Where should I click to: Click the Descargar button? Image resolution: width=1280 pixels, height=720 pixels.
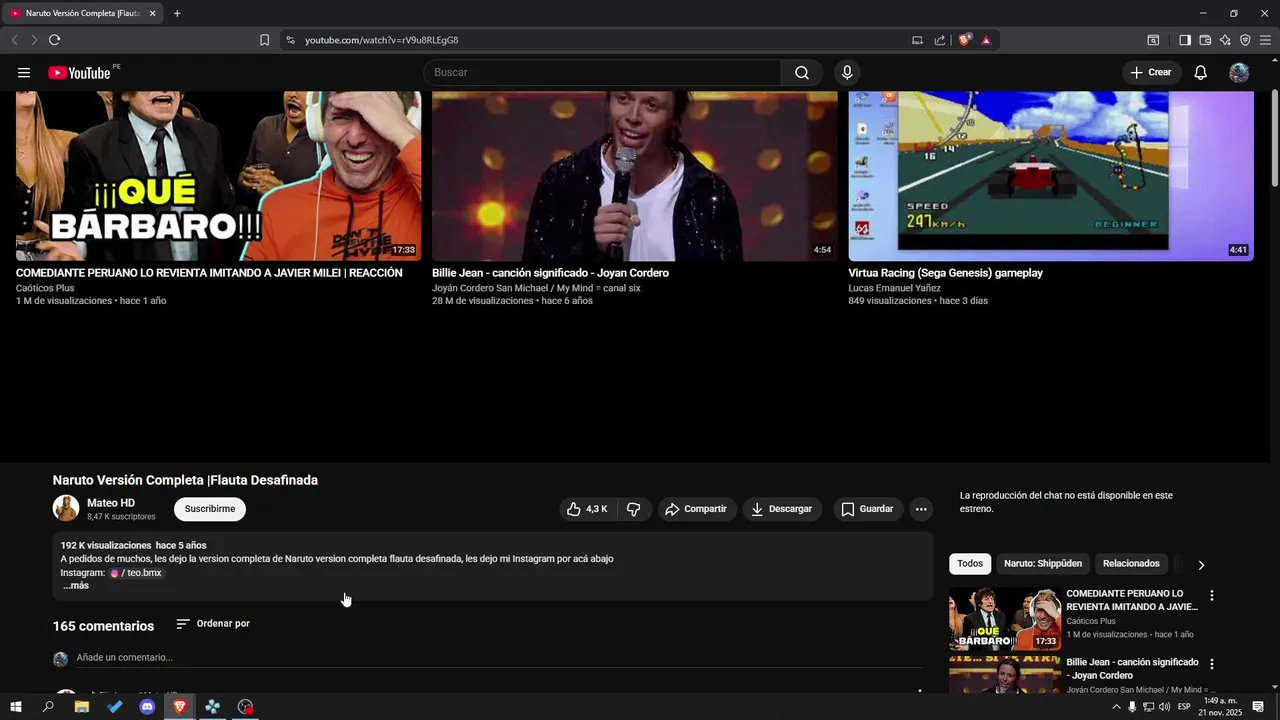click(782, 509)
